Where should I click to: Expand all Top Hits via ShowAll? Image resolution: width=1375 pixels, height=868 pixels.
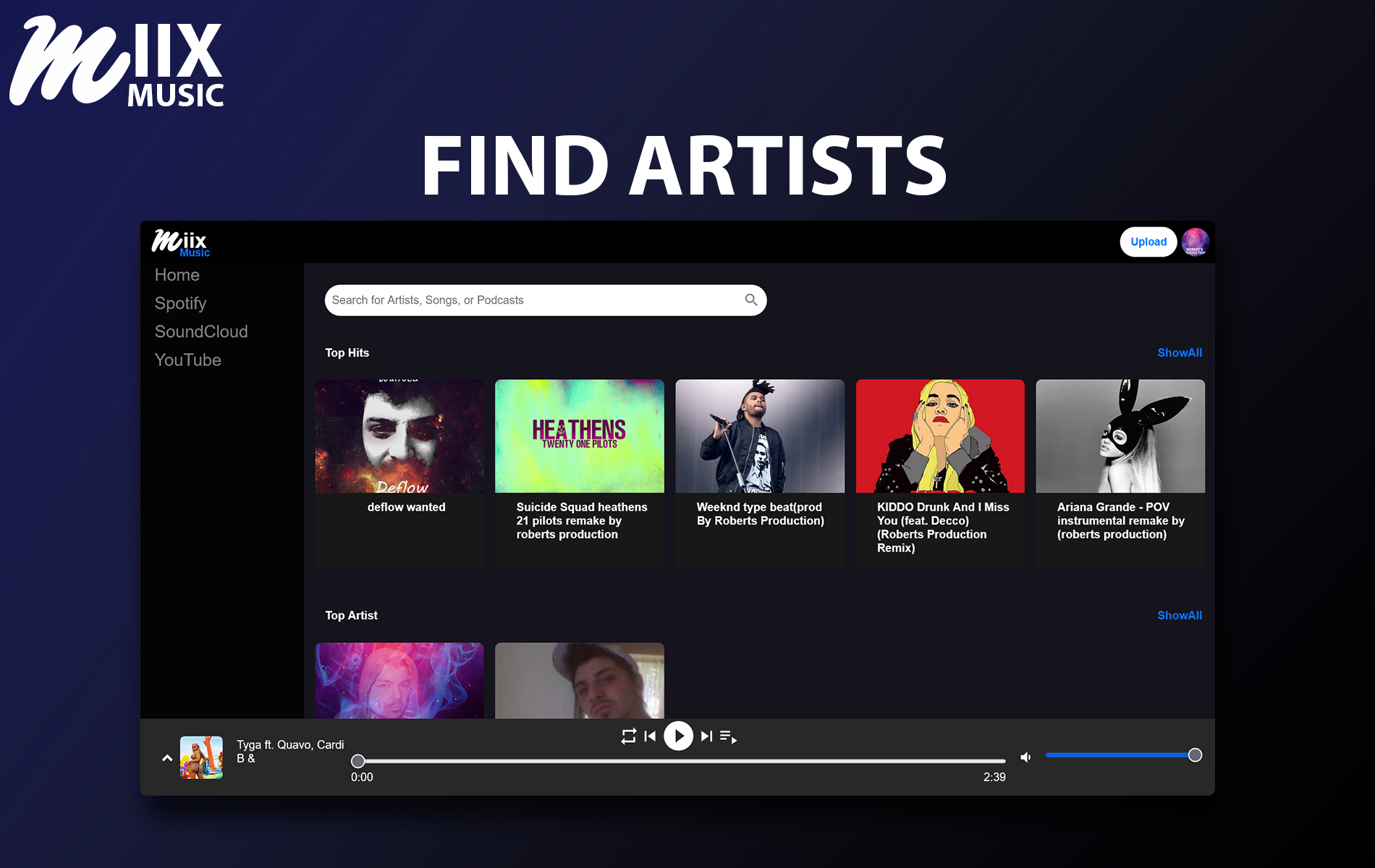point(1179,352)
